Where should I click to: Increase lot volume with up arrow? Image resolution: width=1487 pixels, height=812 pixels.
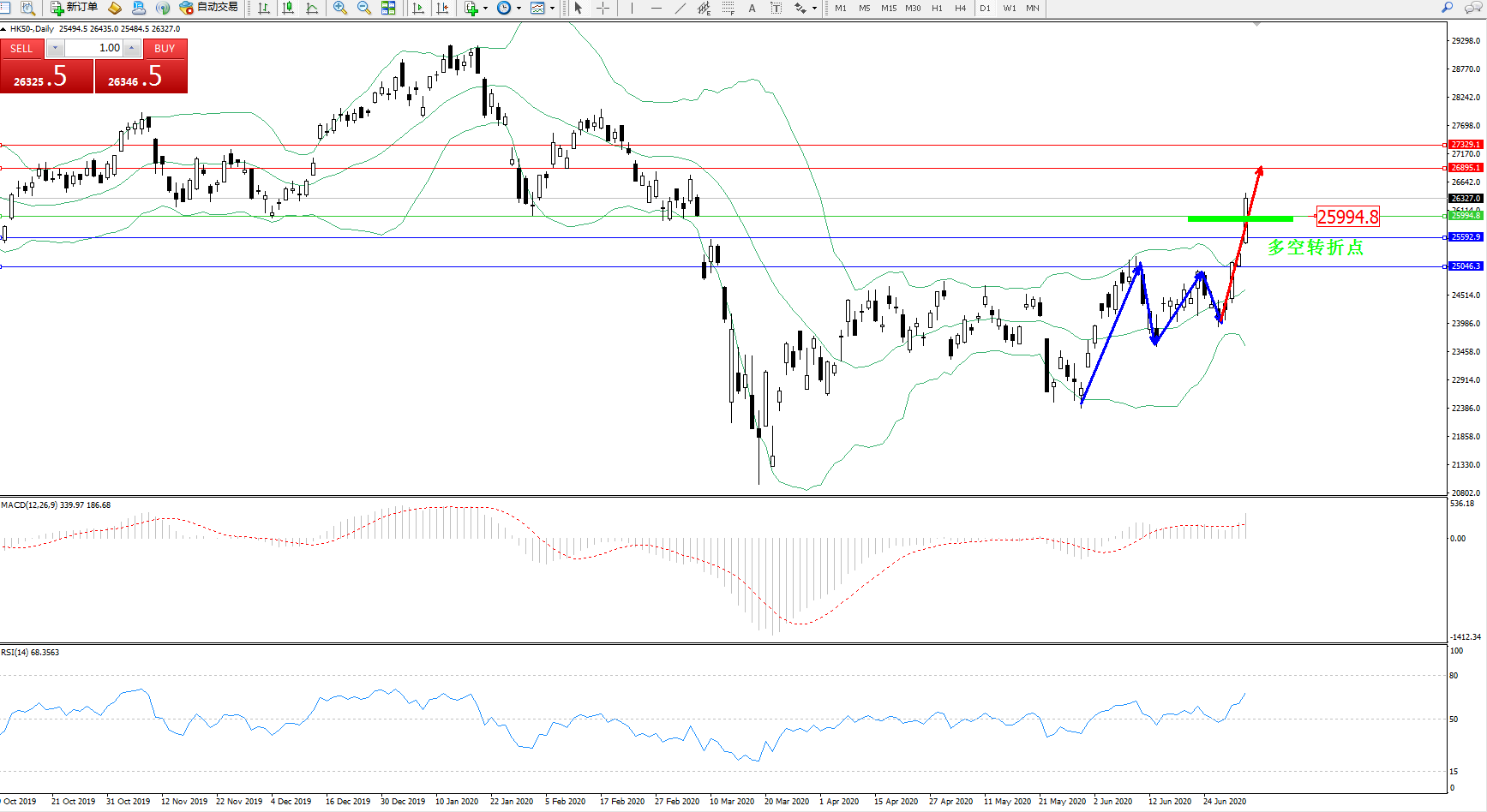(x=132, y=49)
